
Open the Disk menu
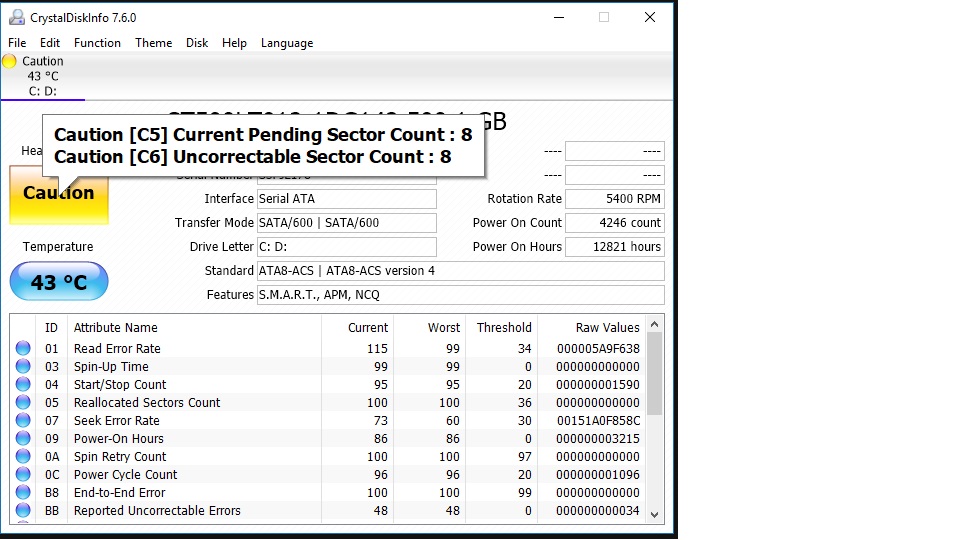pyautogui.click(x=197, y=43)
